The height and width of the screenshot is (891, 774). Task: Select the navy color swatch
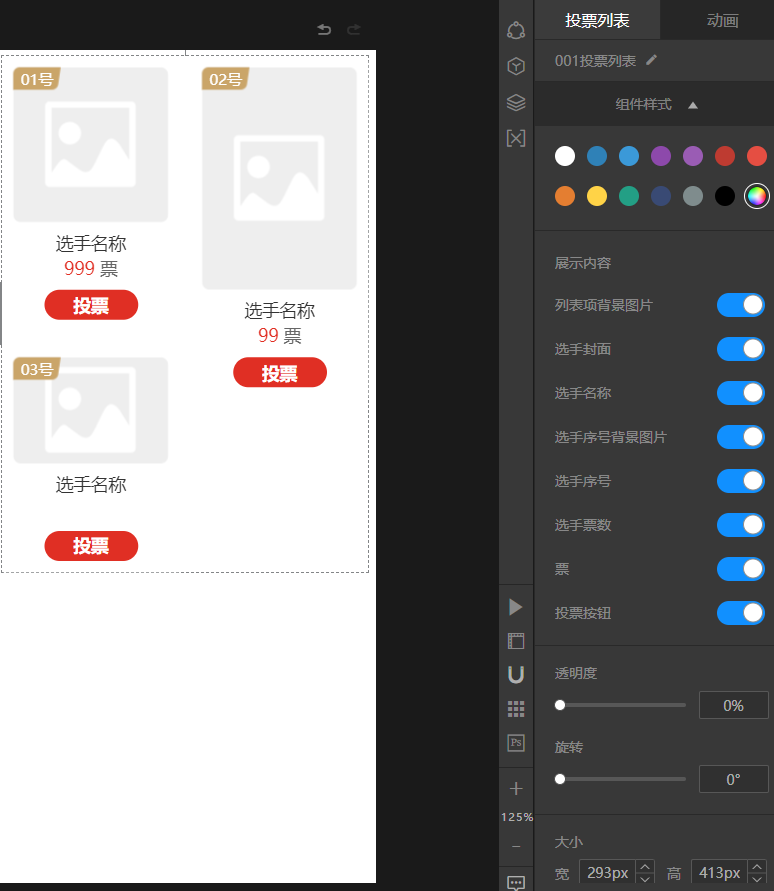click(661, 196)
